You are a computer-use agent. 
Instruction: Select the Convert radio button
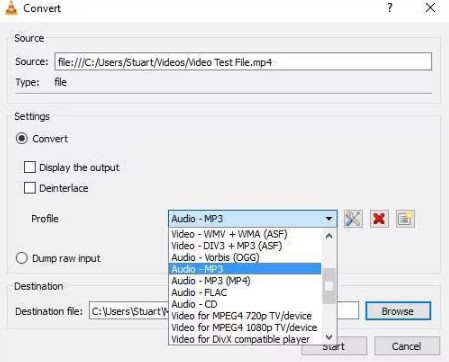point(22,138)
